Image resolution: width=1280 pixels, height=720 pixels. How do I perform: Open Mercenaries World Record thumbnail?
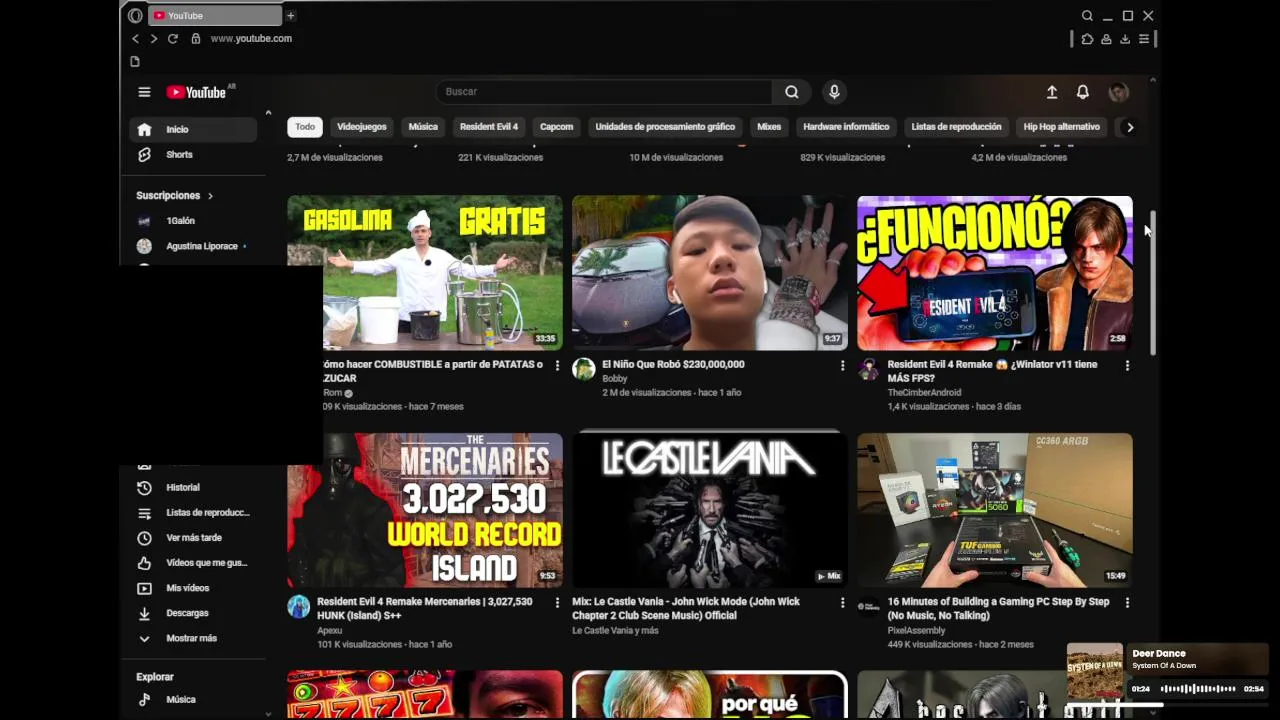[x=425, y=510]
